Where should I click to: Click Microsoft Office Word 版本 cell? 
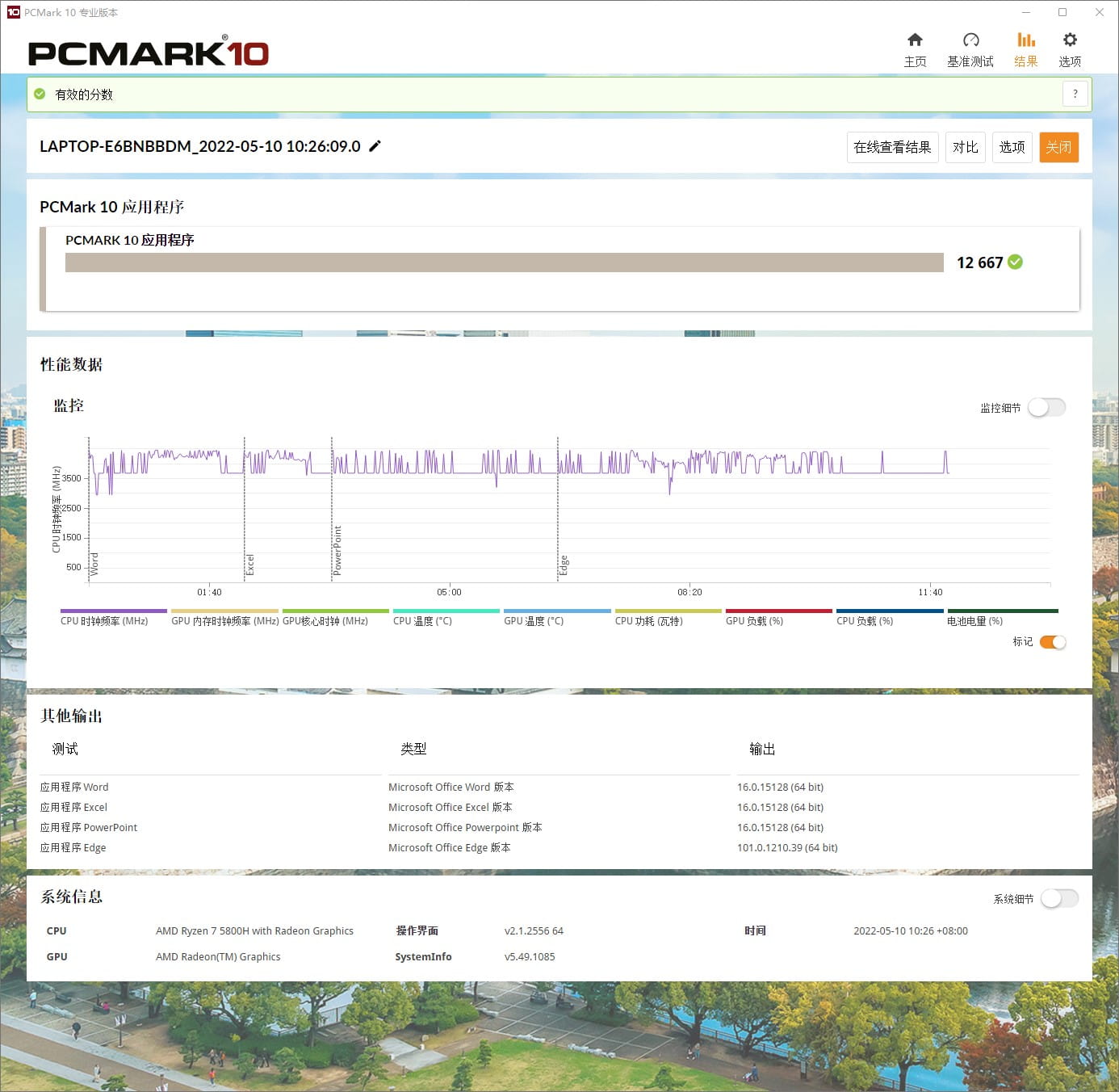451,787
